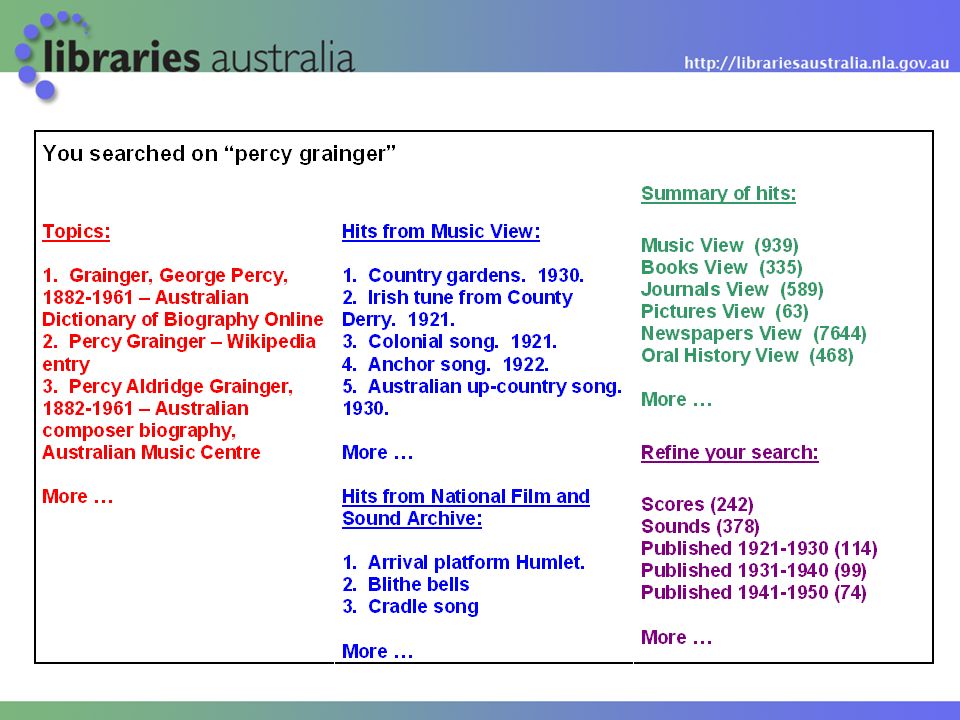960x720 pixels.
Task: Open Percy Aldridge Grainger composer biography
Action: pyautogui.click(x=167, y=419)
